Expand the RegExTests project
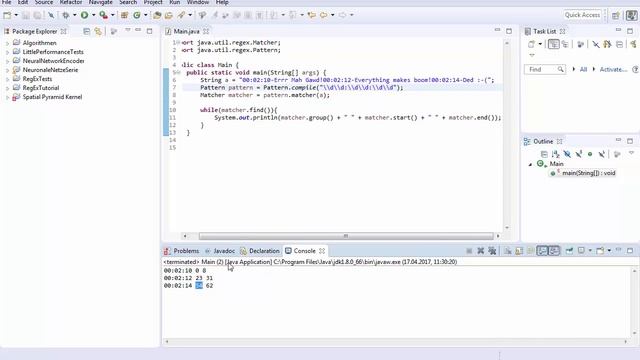This screenshot has height=360, width=640. point(7,79)
